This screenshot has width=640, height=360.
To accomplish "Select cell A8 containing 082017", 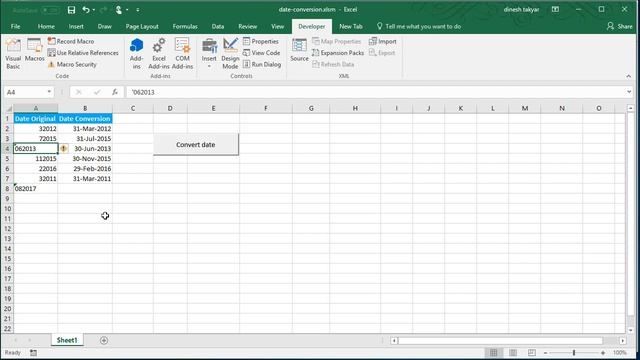I will [36, 189].
